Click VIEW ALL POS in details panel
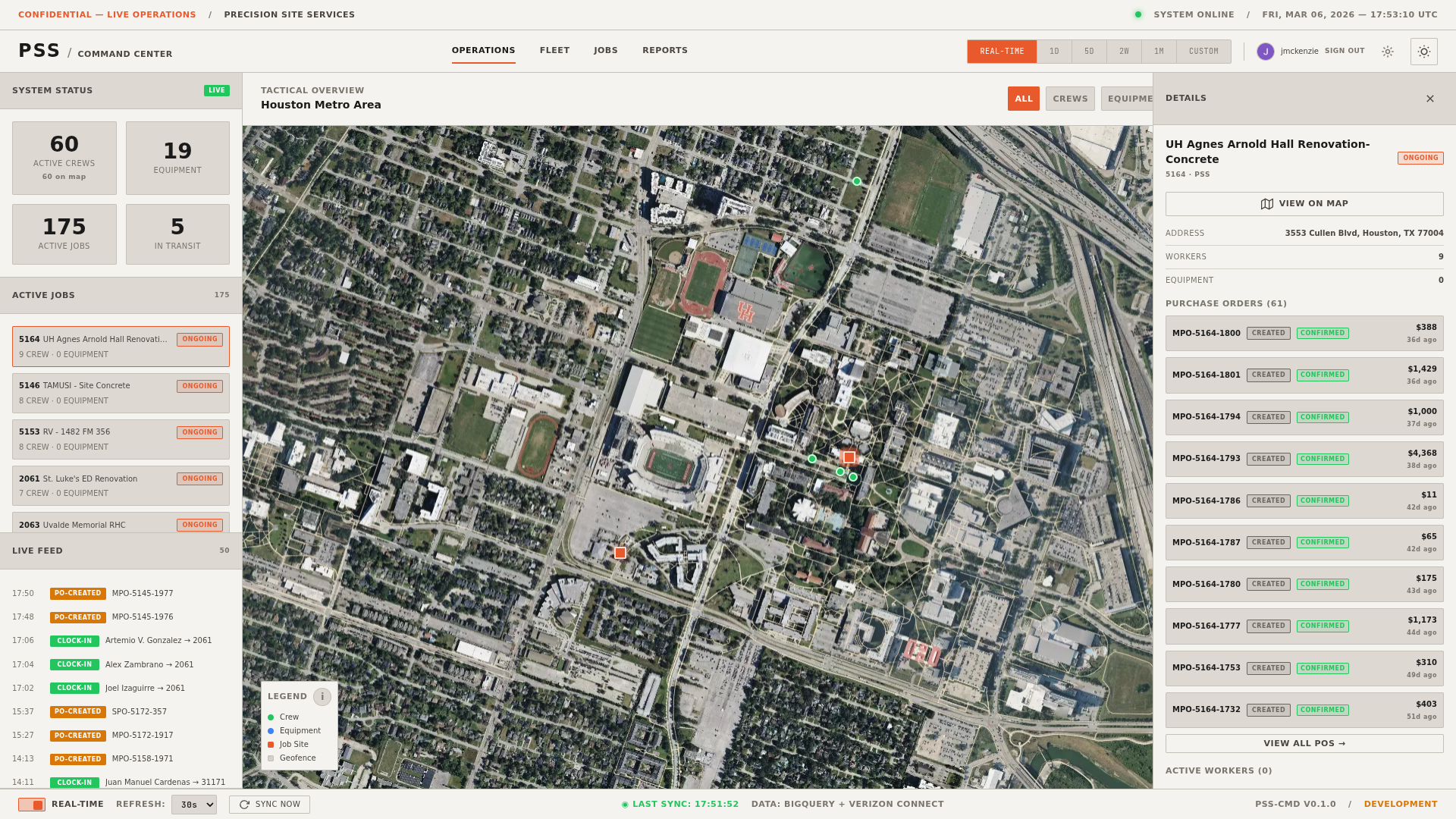The width and height of the screenshot is (1456, 819). click(1304, 743)
